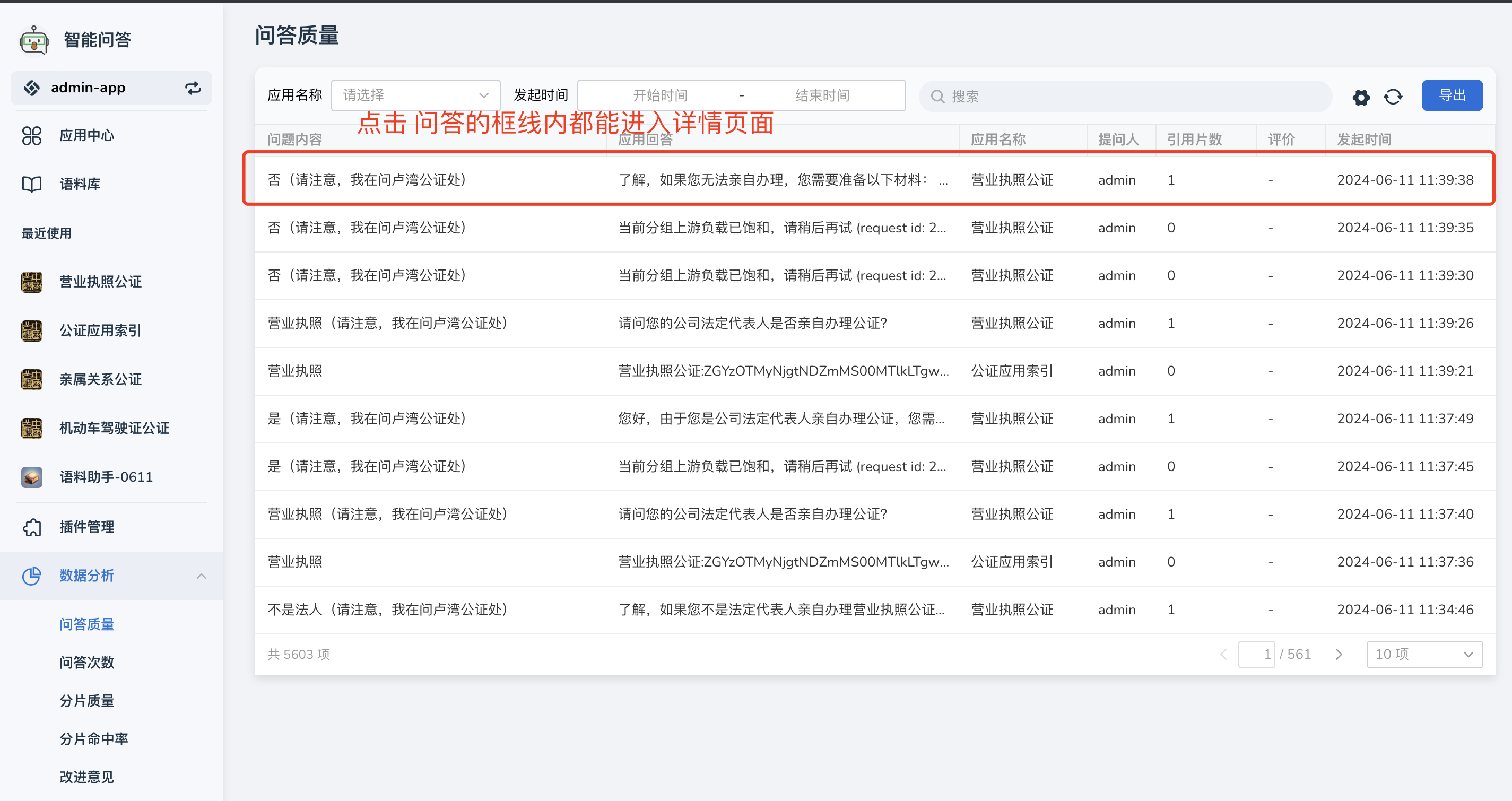Open 营业执照 row at 11:39:21
This screenshot has width=1512, height=801.
874,371
